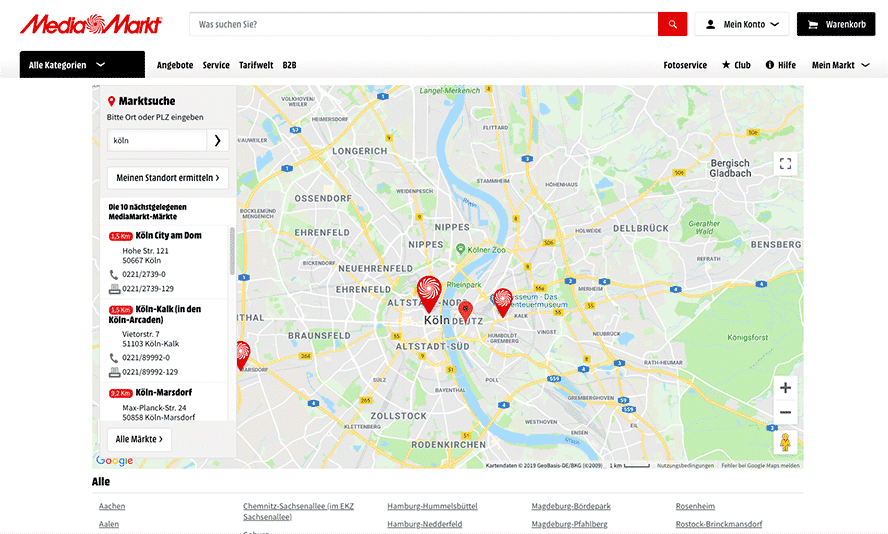The height and width of the screenshot is (534, 888).
Task: Click the Alle Märkte button
Action: (139, 439)
